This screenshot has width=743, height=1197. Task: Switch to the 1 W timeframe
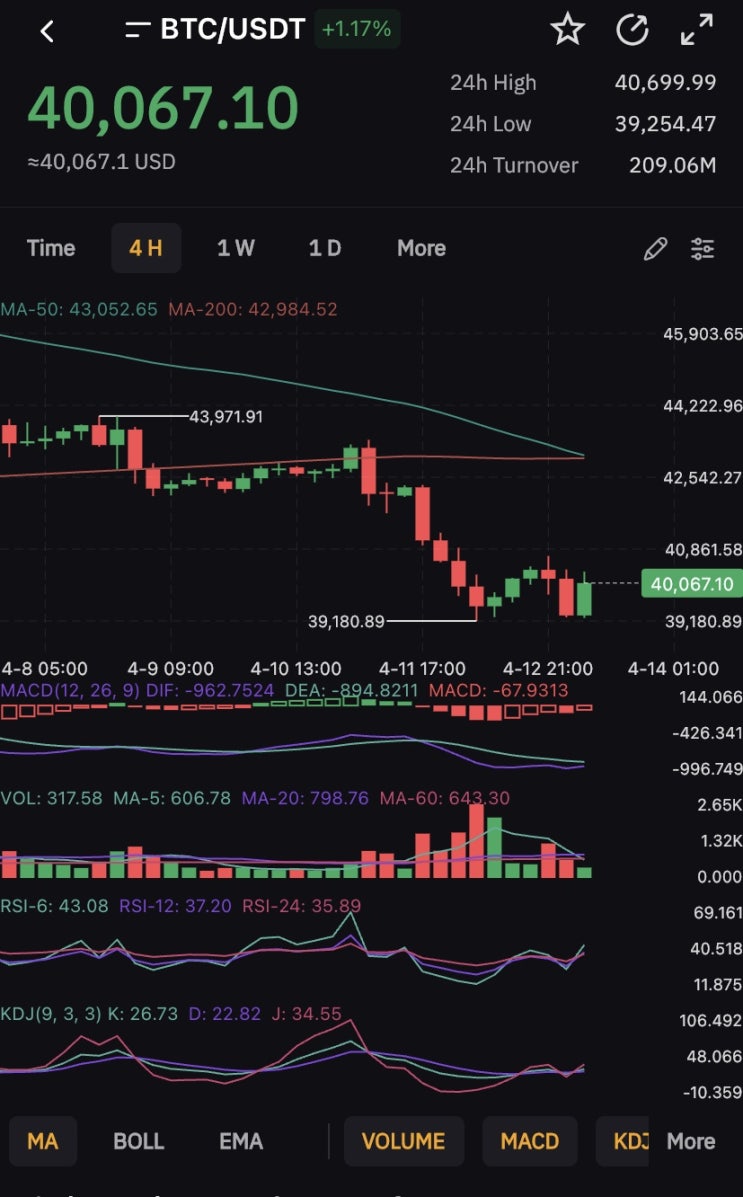pyautogui.click(x=236, y=248)
